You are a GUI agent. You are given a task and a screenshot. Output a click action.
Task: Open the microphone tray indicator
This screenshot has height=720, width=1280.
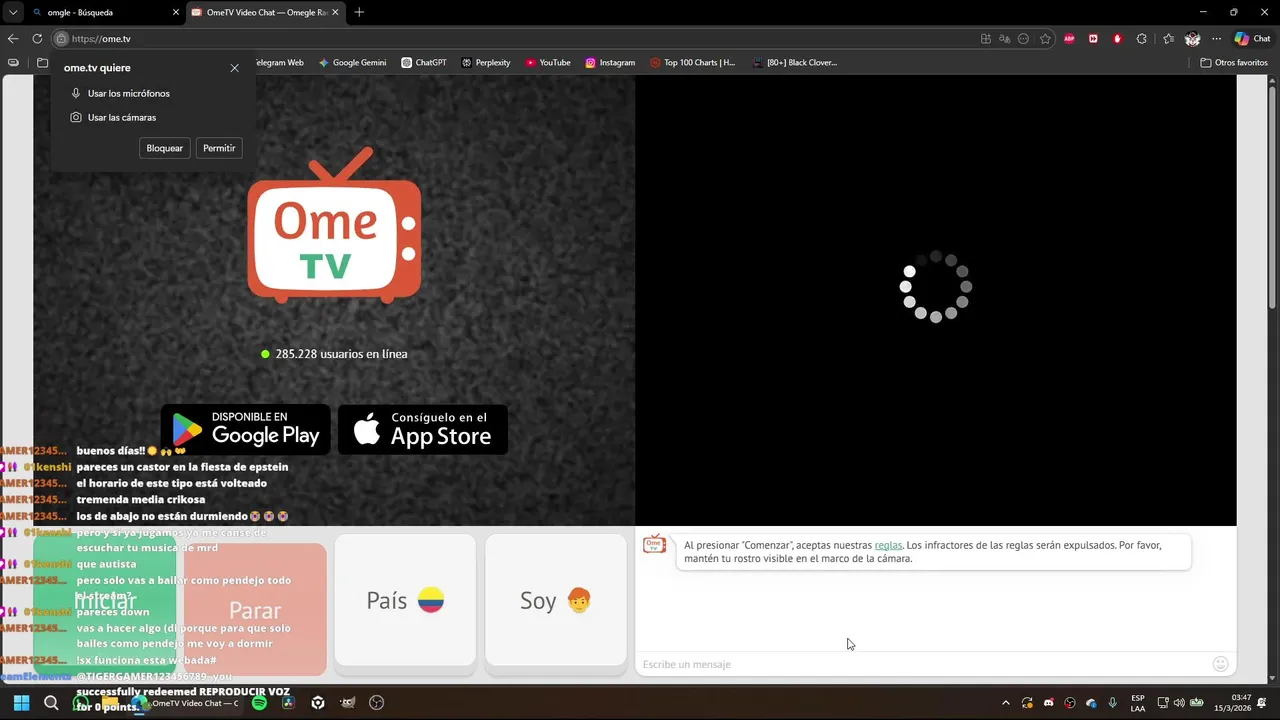click(1112, 703)
